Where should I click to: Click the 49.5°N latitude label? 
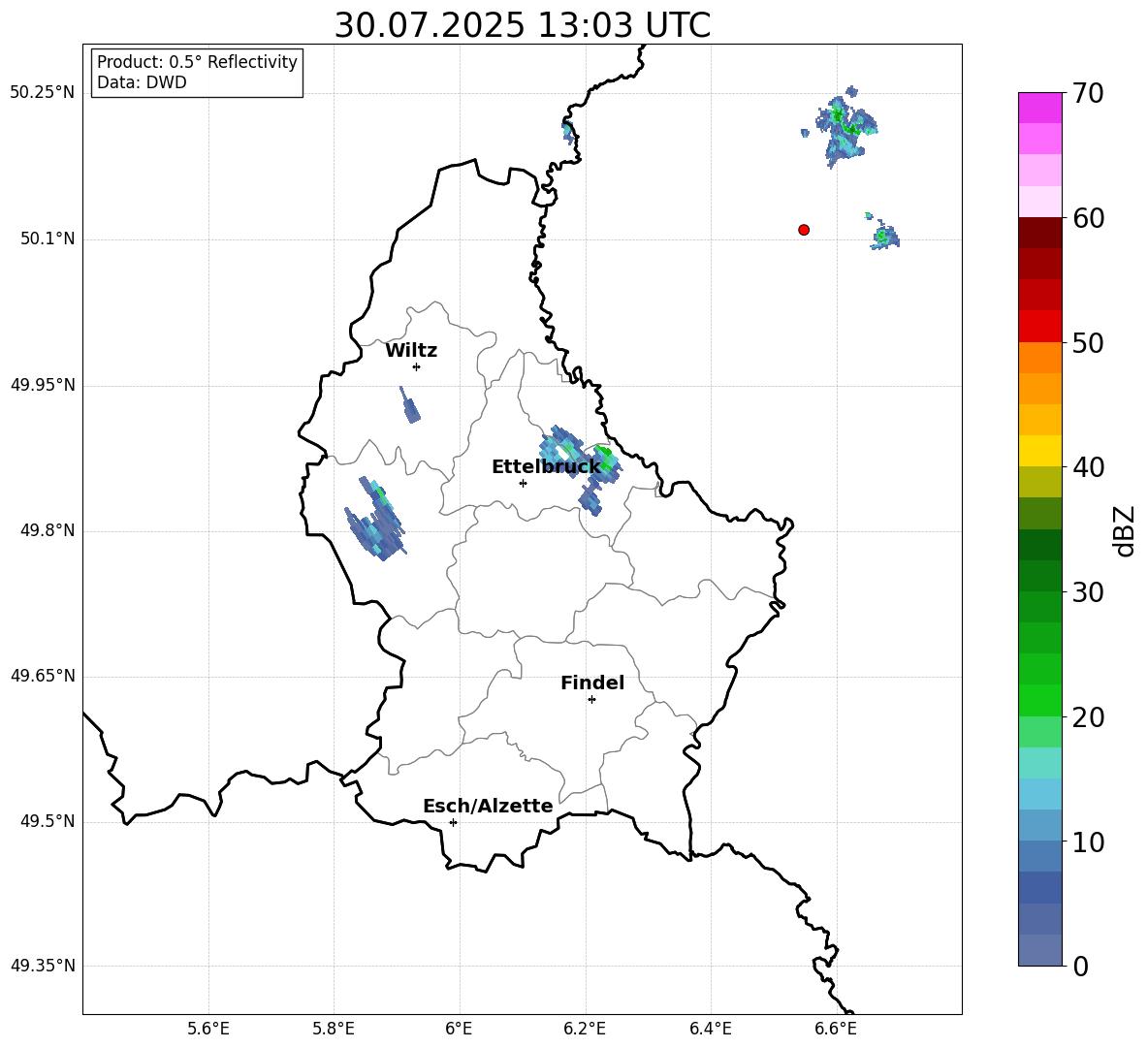pos(48,821)
